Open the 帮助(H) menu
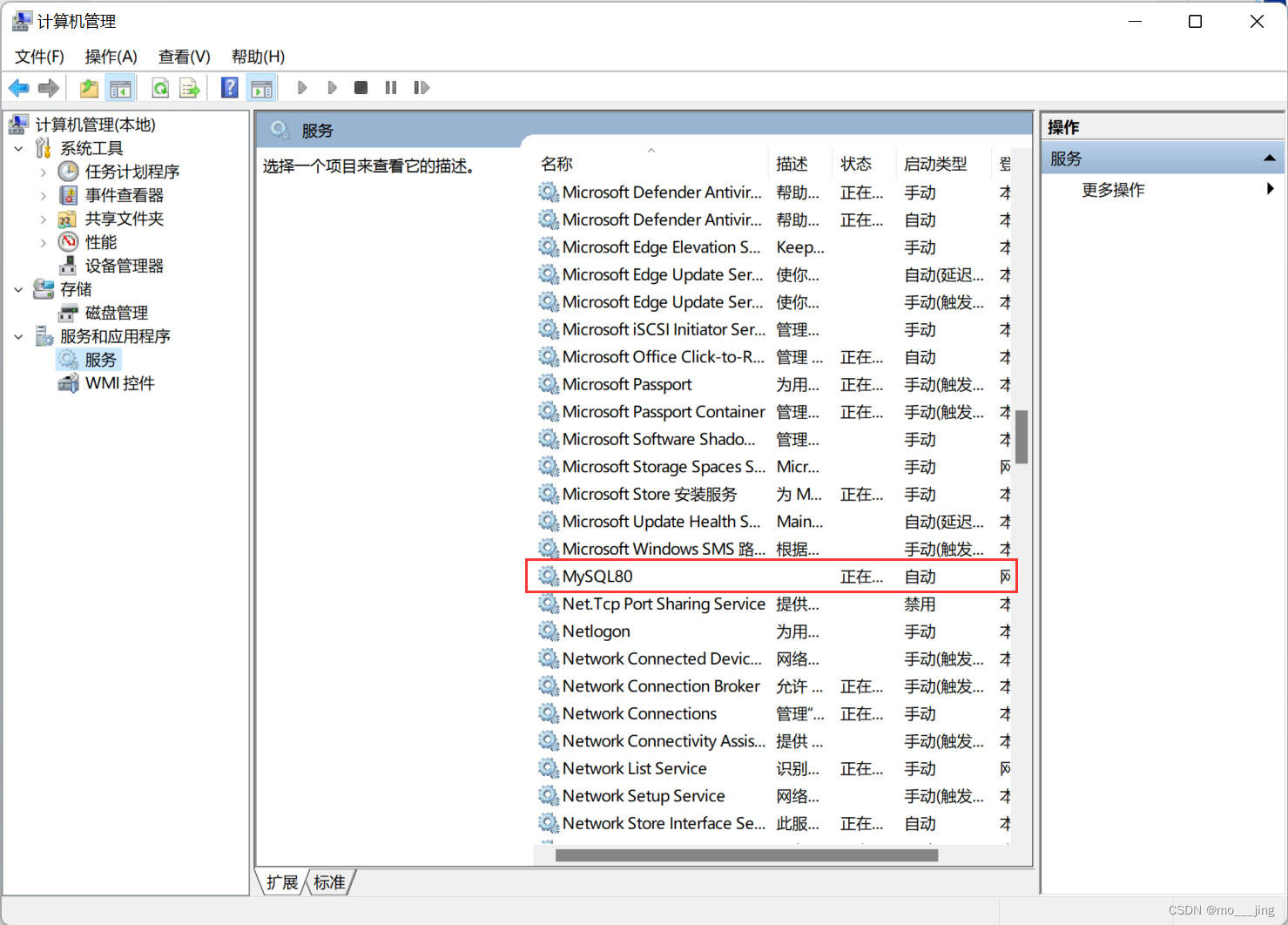This screenshot has height=925, width=1288. tap(258, 57)
